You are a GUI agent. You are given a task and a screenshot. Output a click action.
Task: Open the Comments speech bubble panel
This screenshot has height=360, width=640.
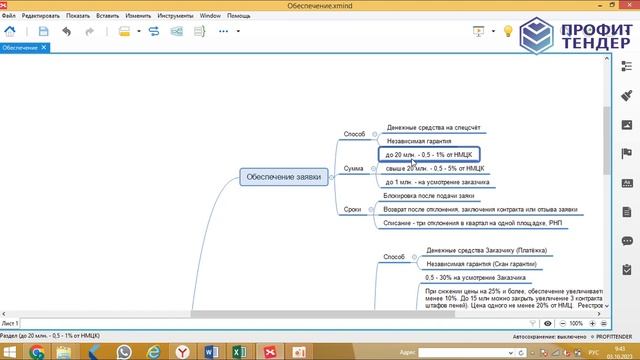pyautogui.click(x=627, y=241)
